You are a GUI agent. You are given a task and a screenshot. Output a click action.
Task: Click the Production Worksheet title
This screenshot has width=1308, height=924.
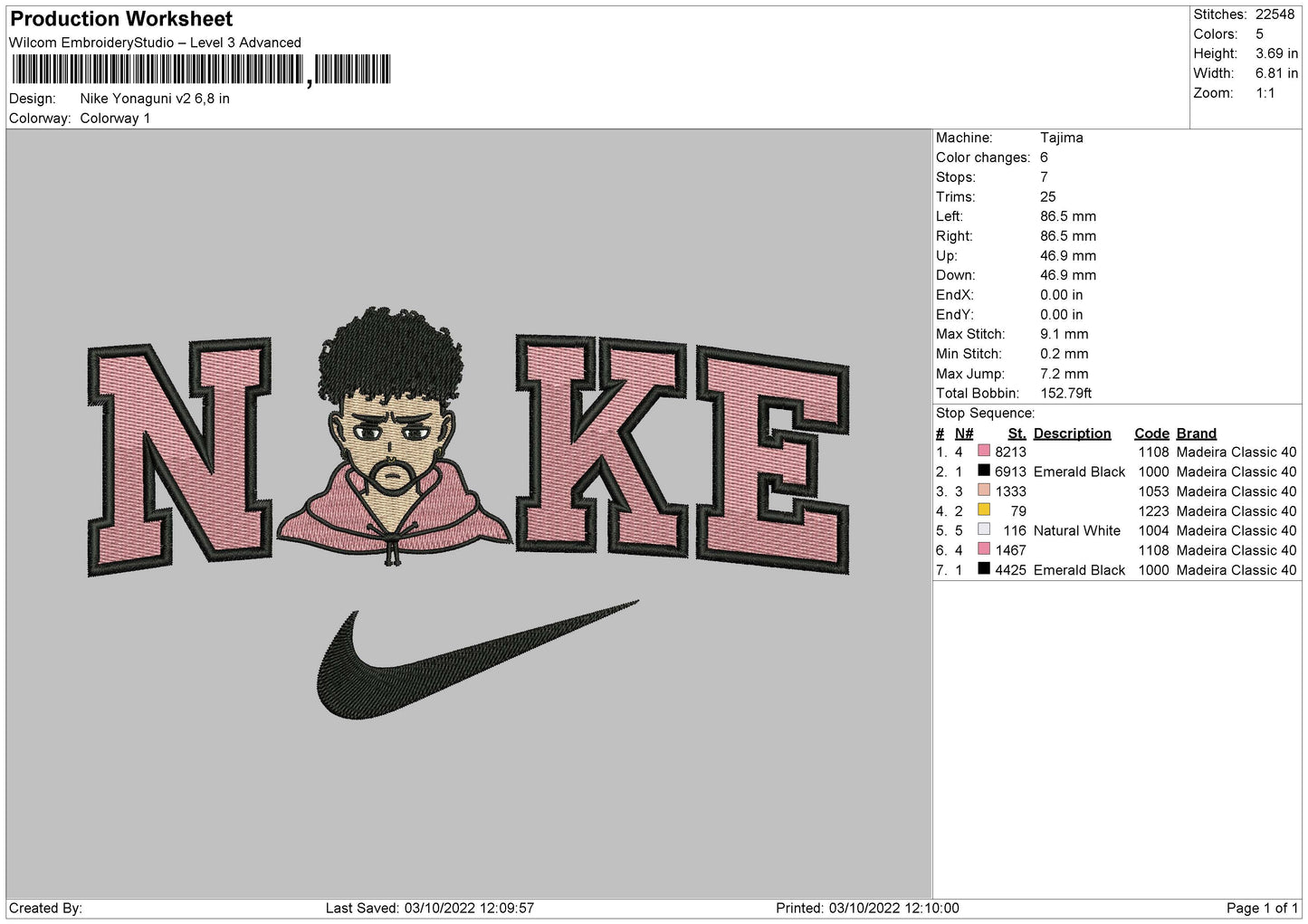[121, 19]
